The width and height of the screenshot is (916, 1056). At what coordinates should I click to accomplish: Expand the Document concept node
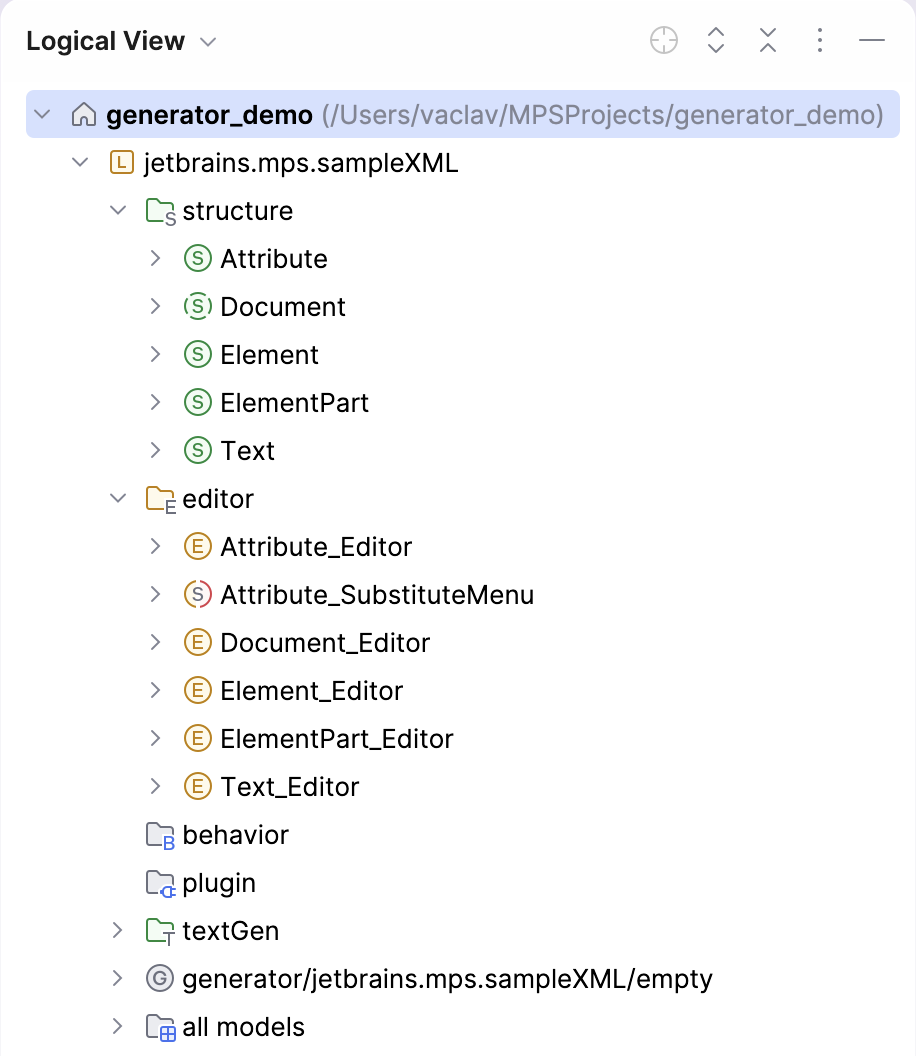[x=156, y=306]
